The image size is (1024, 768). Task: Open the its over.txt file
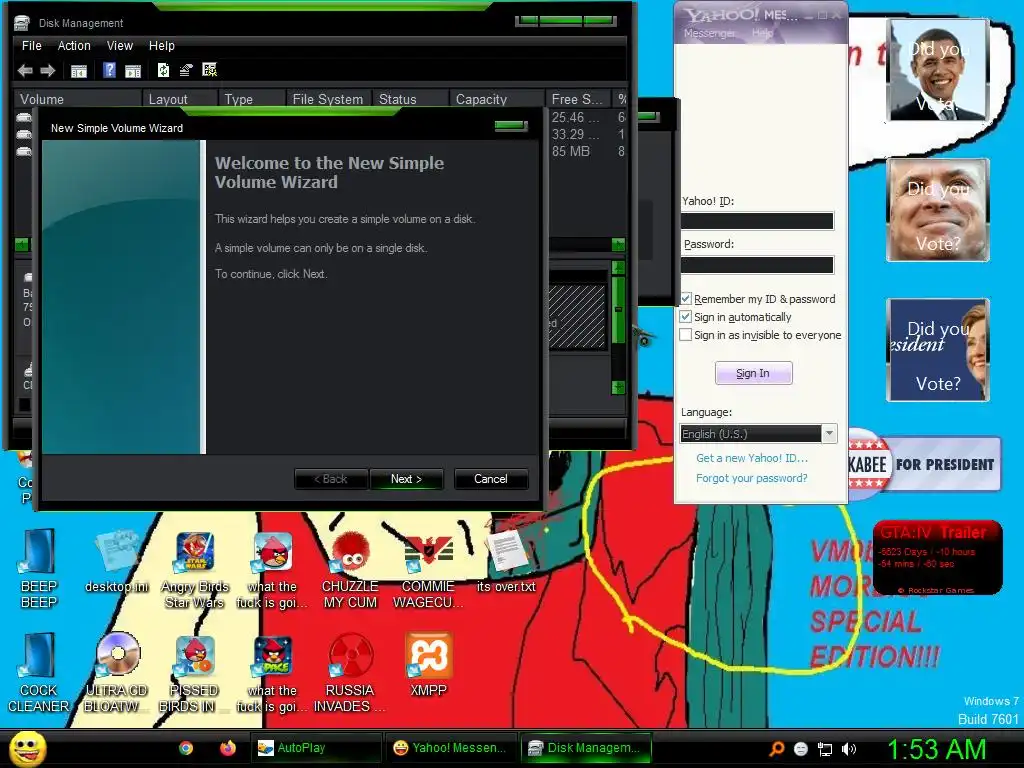coord(506,562)
